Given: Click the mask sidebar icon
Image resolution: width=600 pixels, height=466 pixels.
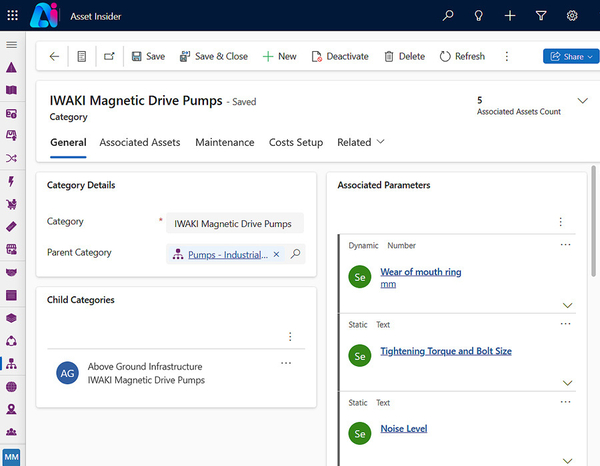Looking at the screenshot, I should 11,272.
